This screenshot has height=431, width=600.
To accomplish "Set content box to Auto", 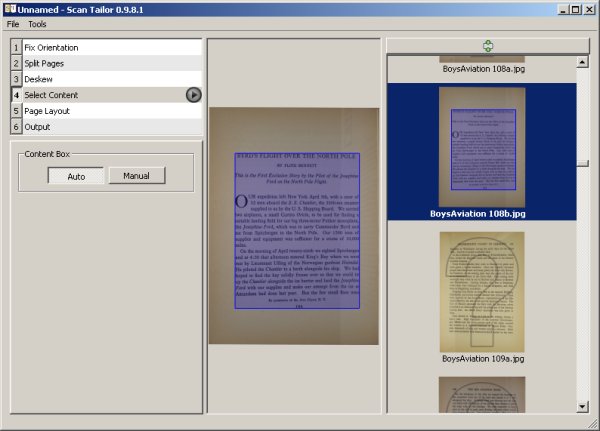I will click(x=76, y=176).
